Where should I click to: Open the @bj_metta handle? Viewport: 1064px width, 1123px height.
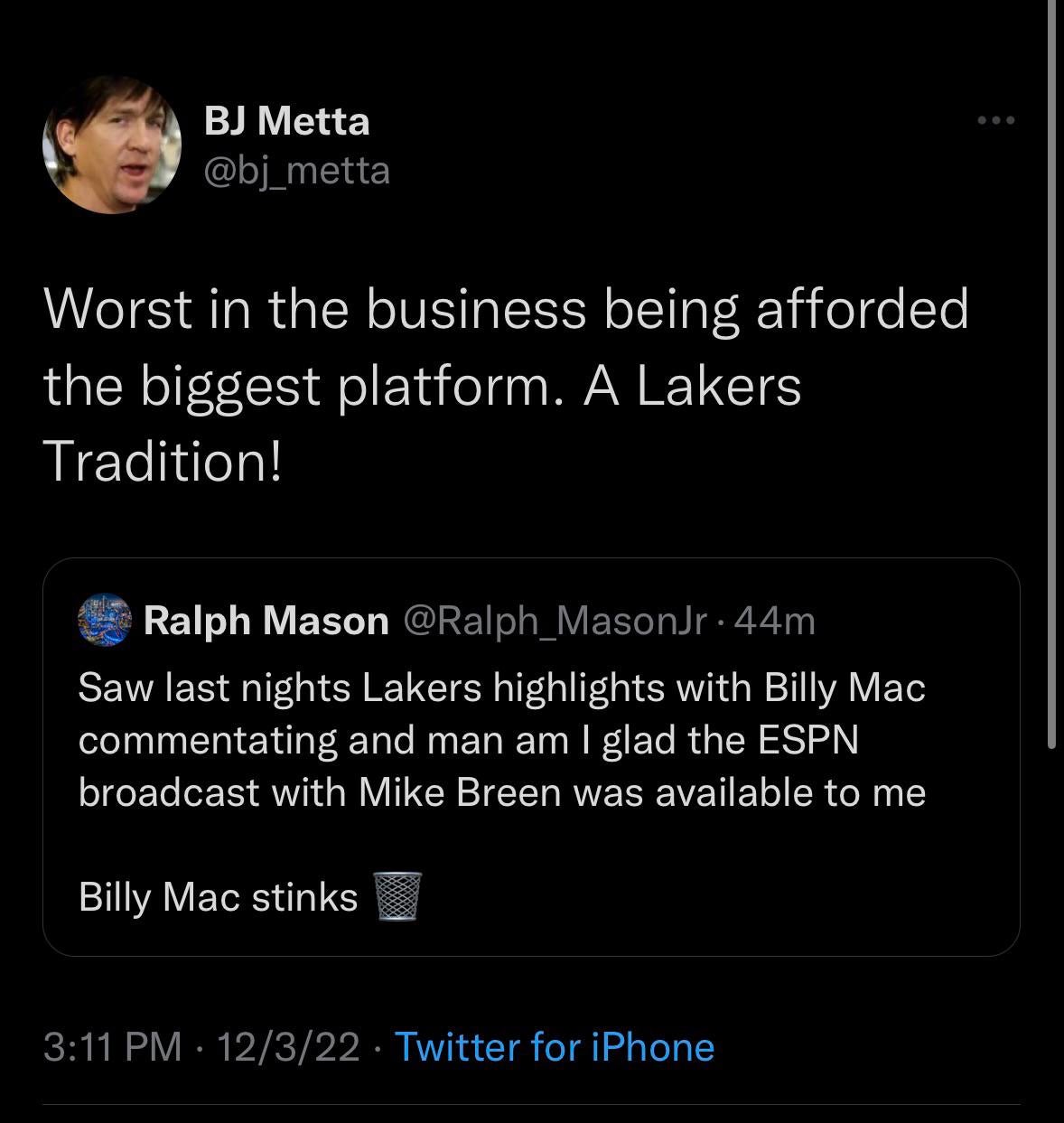[x=297, y=170]
